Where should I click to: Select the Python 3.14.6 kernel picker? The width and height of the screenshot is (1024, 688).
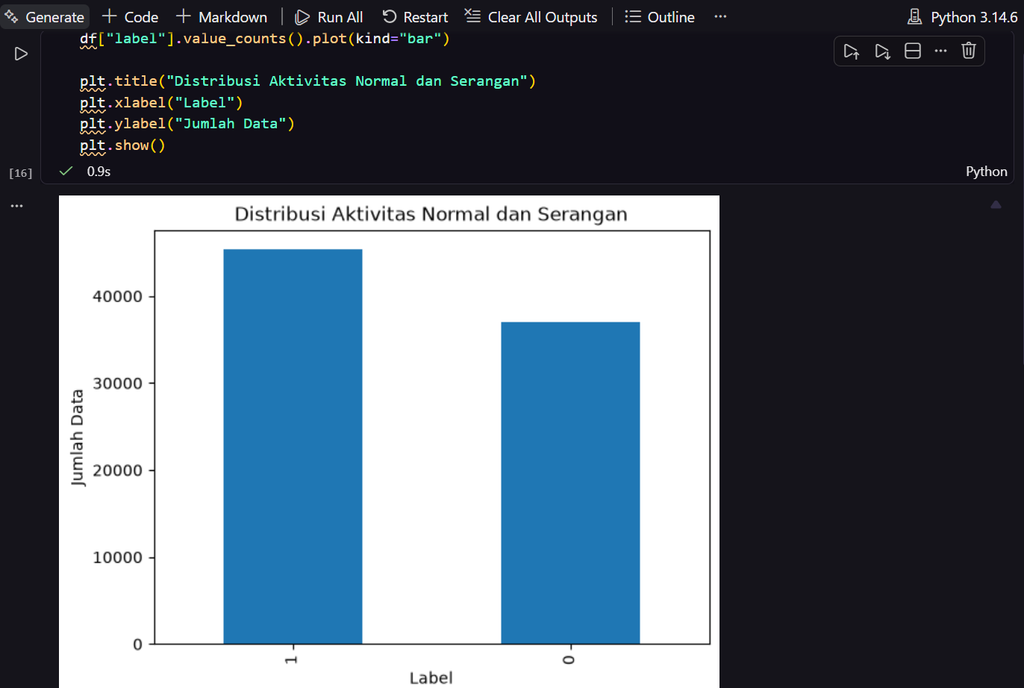pos(962,17)
